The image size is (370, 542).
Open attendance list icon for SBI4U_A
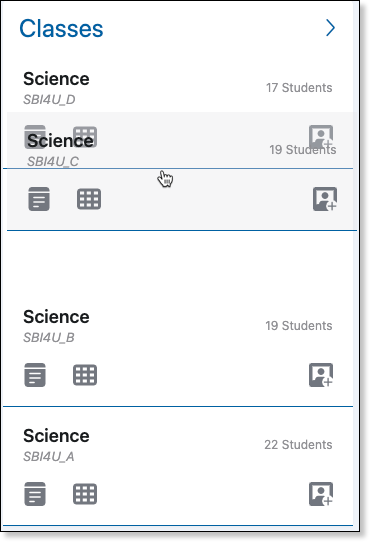(x=35, y=494)
